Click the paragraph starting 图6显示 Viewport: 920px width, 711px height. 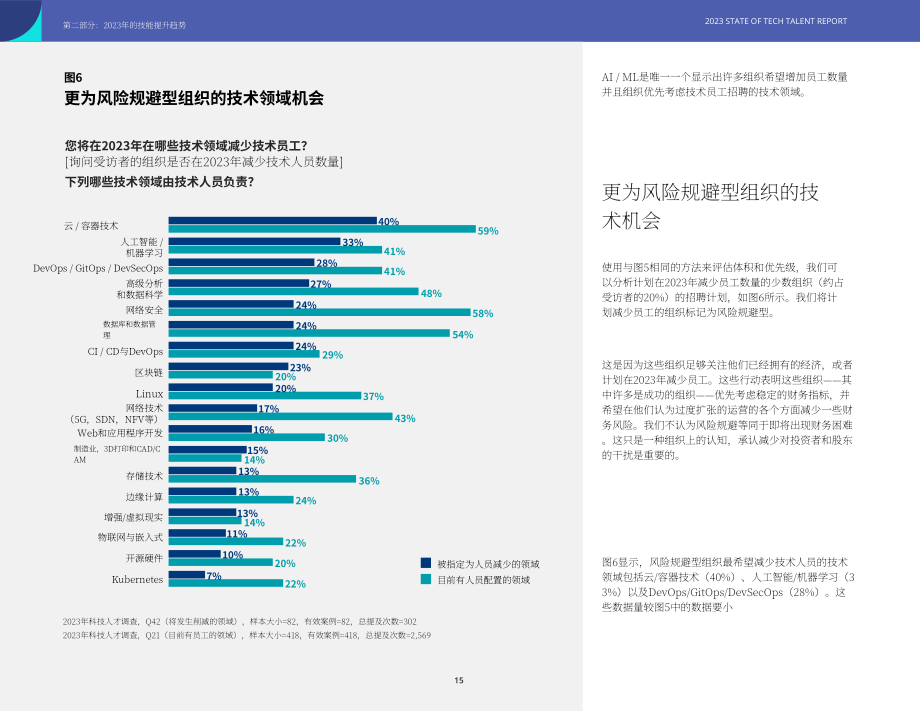[728, 585]
